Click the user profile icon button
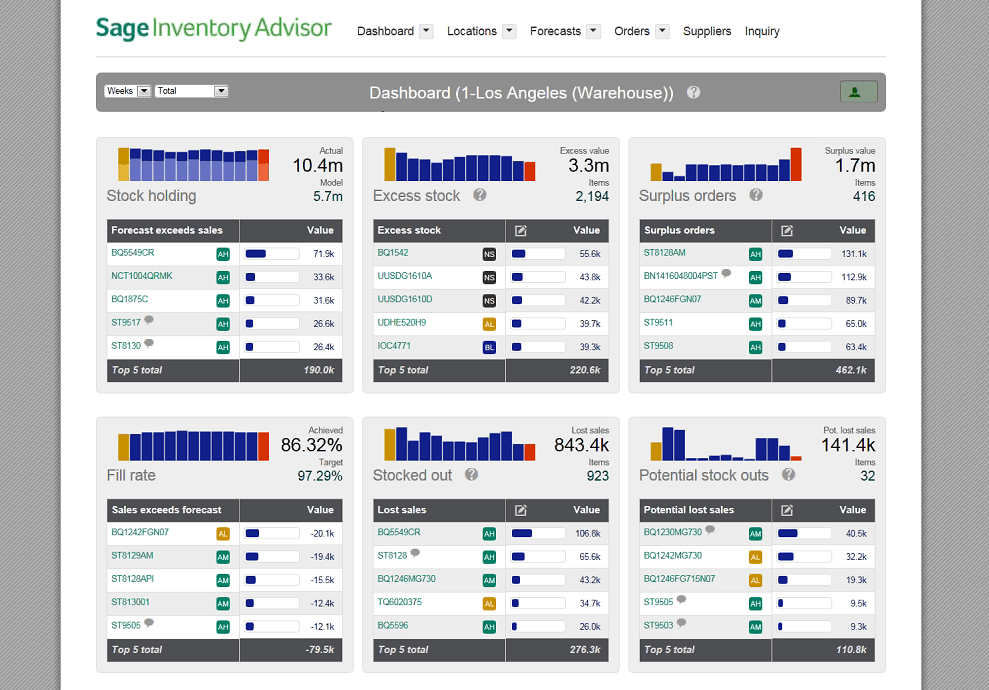This screenshot has width=989, height=690. (858, 92)
